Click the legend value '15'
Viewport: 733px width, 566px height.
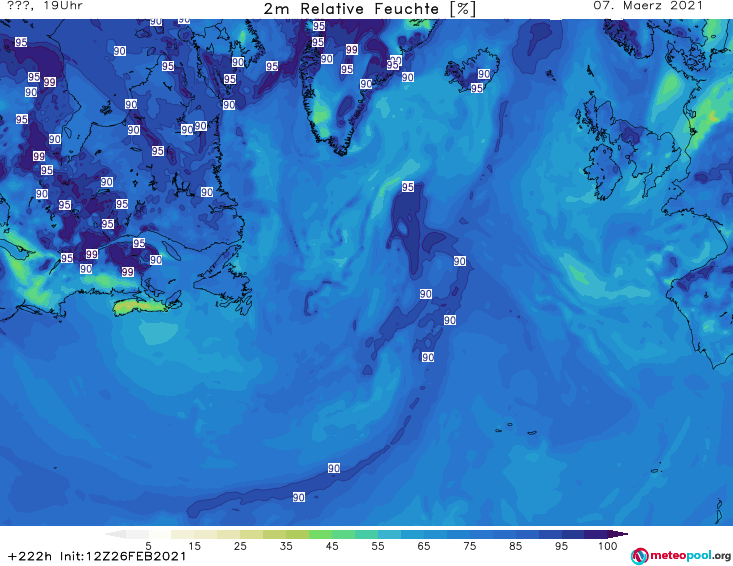(x=194, y=546)
